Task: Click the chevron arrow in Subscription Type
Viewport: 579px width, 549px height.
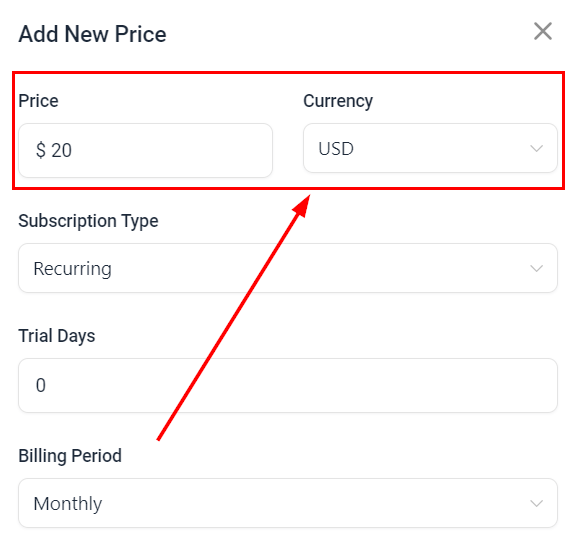Action: (x=536, y=268)
